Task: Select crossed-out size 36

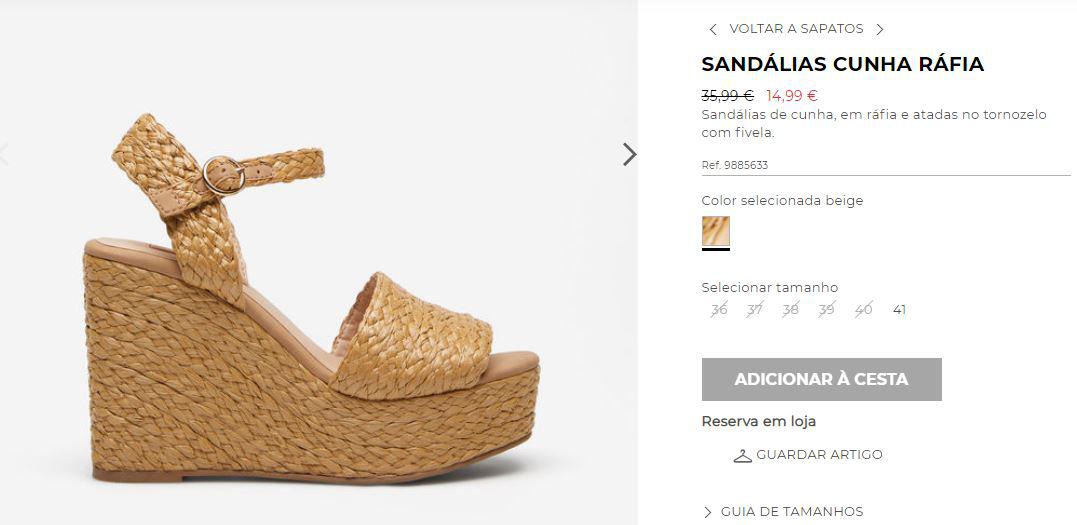Action: tap(719, 310)
